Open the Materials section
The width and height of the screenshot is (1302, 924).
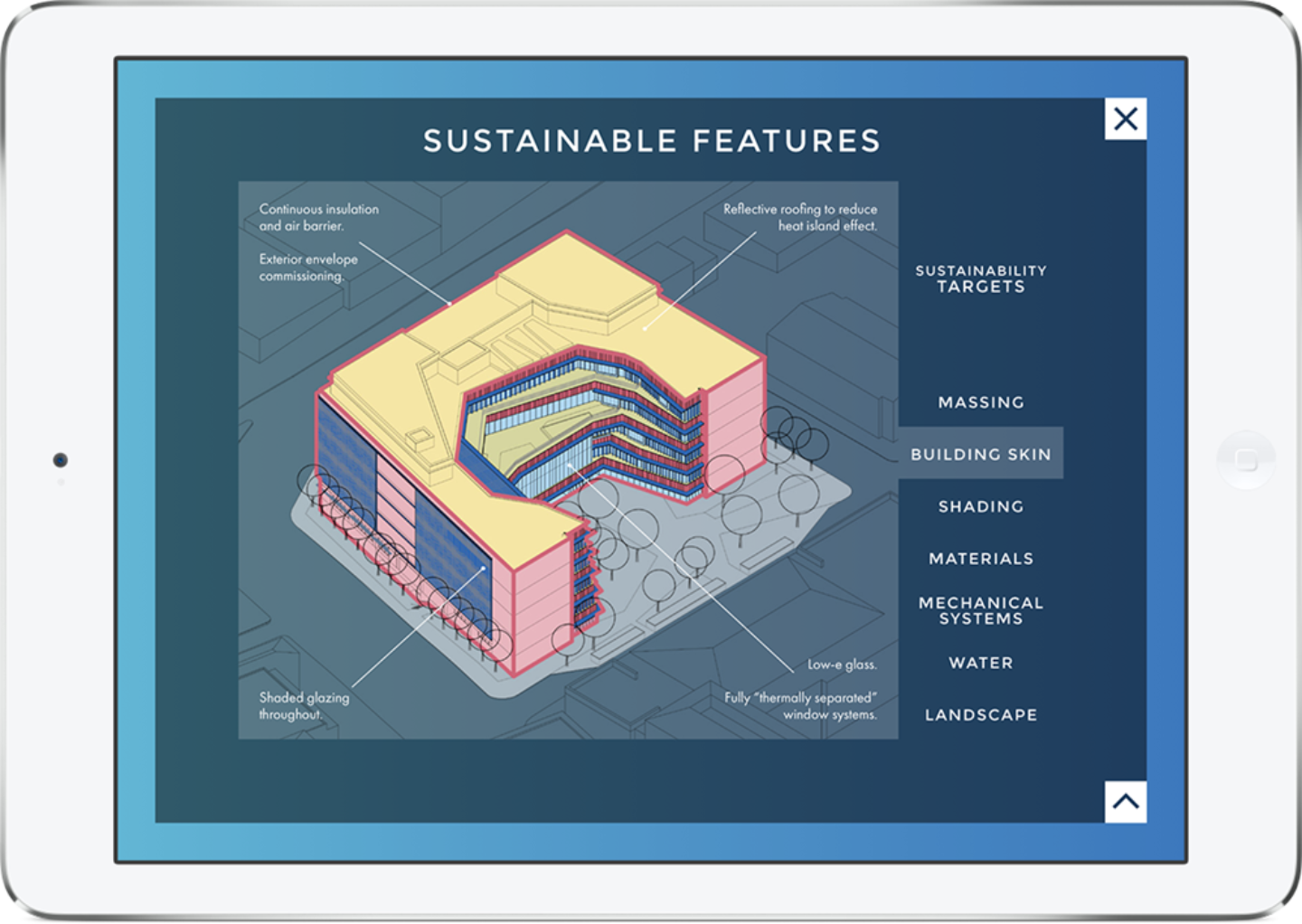[x=981, y=559]
